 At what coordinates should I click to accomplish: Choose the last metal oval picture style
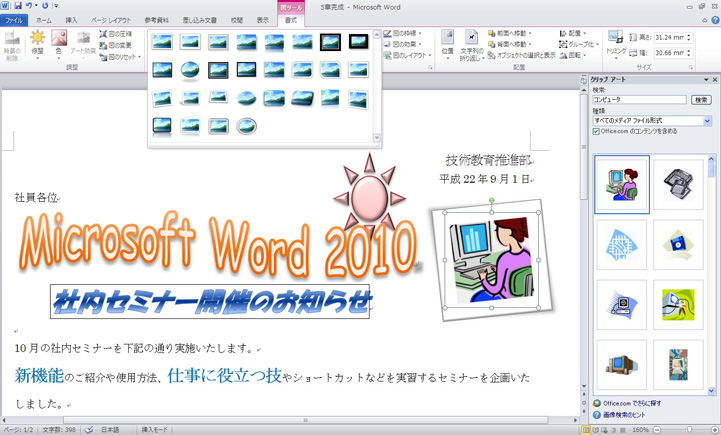pyautogui.click(x=246, y=126)
